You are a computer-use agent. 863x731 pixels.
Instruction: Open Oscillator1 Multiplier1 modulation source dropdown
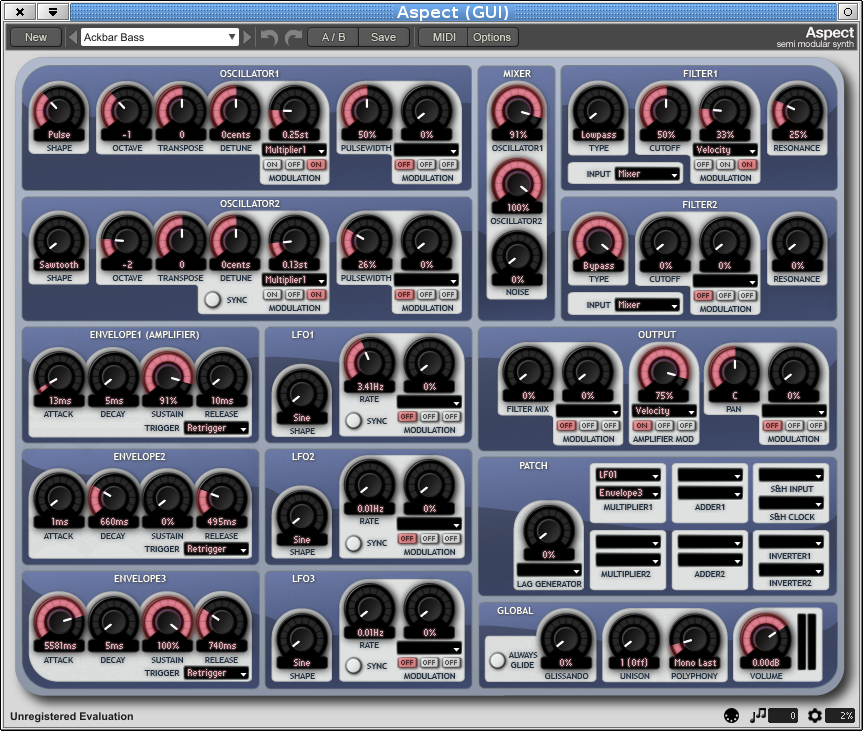pyautogui.click(x=294, y=150)
